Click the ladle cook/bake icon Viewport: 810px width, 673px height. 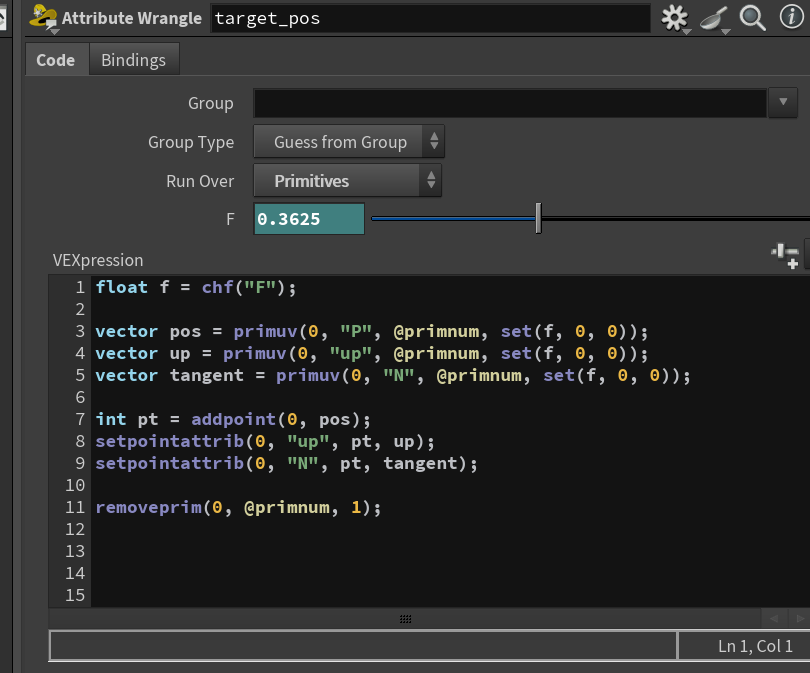click(715, 20)
